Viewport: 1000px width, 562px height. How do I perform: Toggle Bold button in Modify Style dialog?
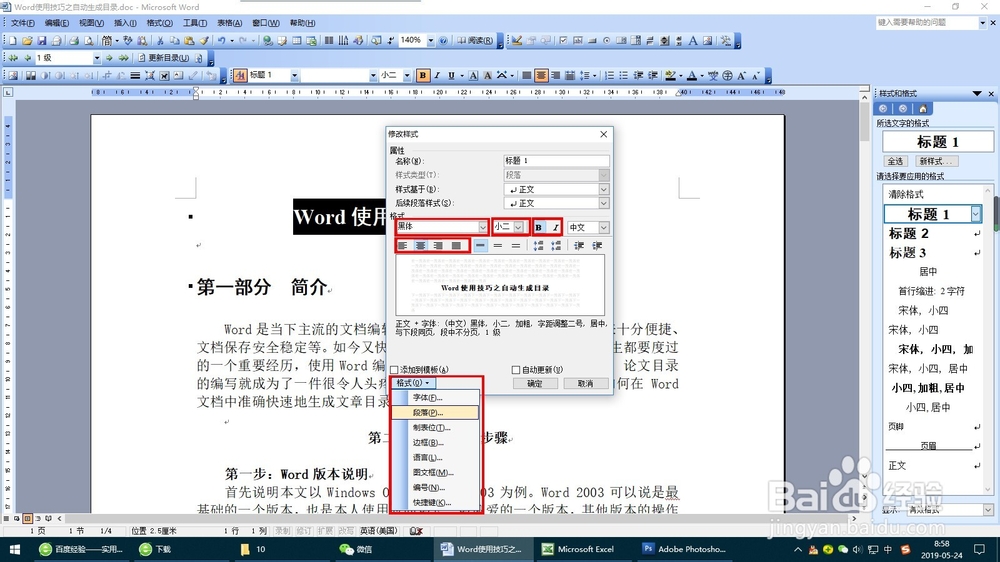(539, 227)
